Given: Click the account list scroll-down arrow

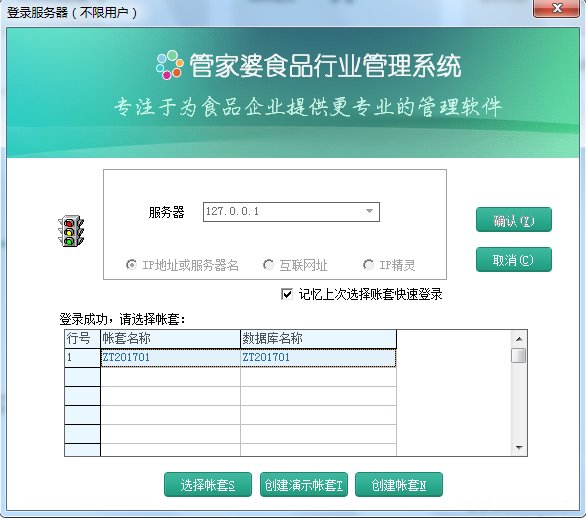Looking at the screenshot, I should coord(519,447).
